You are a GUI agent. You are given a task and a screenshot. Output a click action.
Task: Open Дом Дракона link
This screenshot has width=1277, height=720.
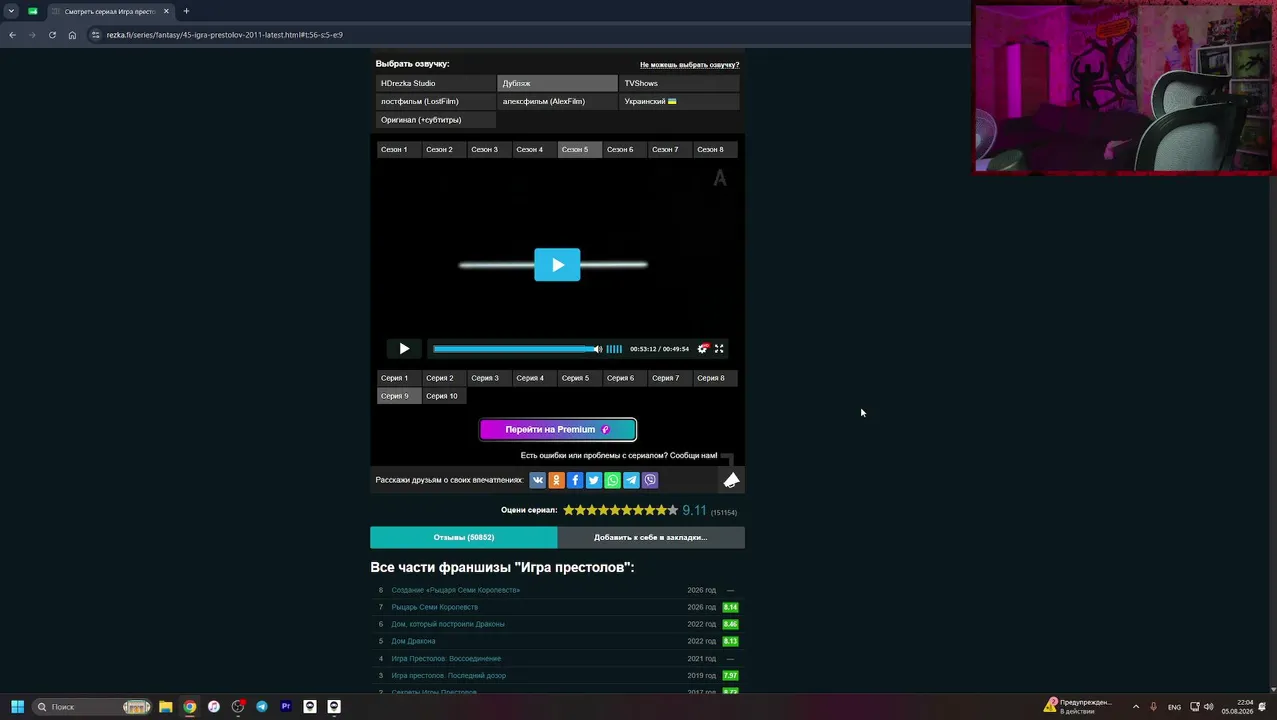click(413, 641)
